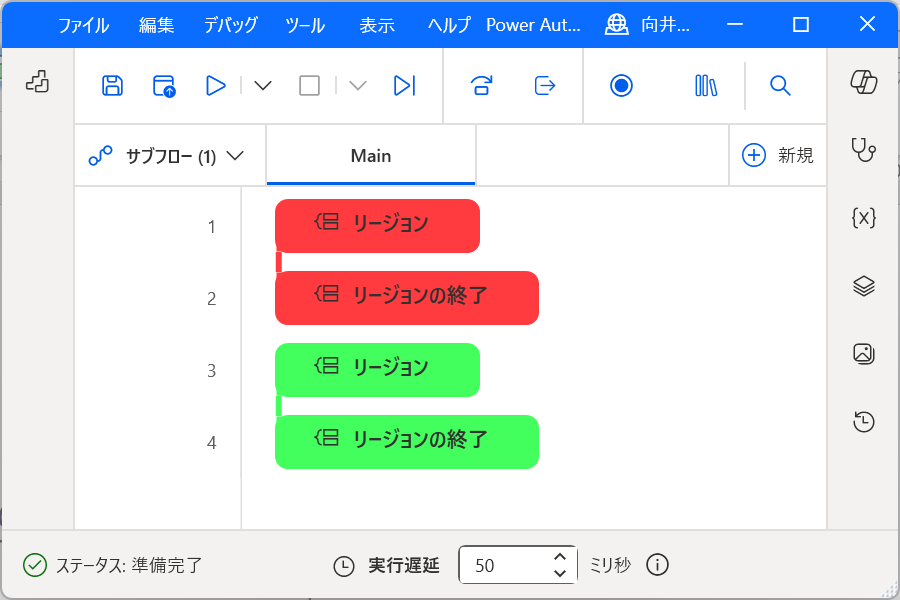Maximize the Power Automate window

(801, 24)
